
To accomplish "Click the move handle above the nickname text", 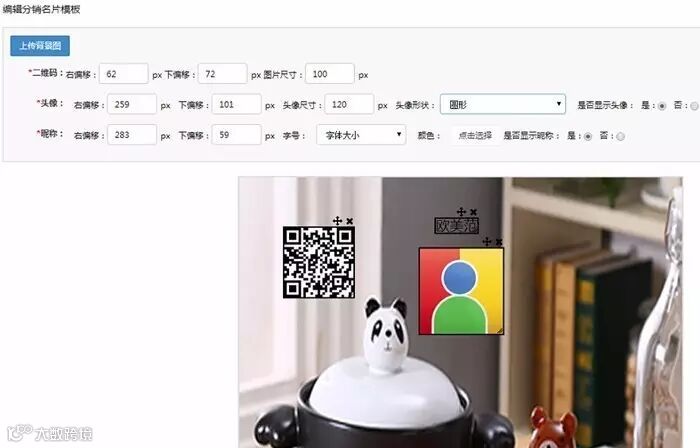I will tap(461, 212).
